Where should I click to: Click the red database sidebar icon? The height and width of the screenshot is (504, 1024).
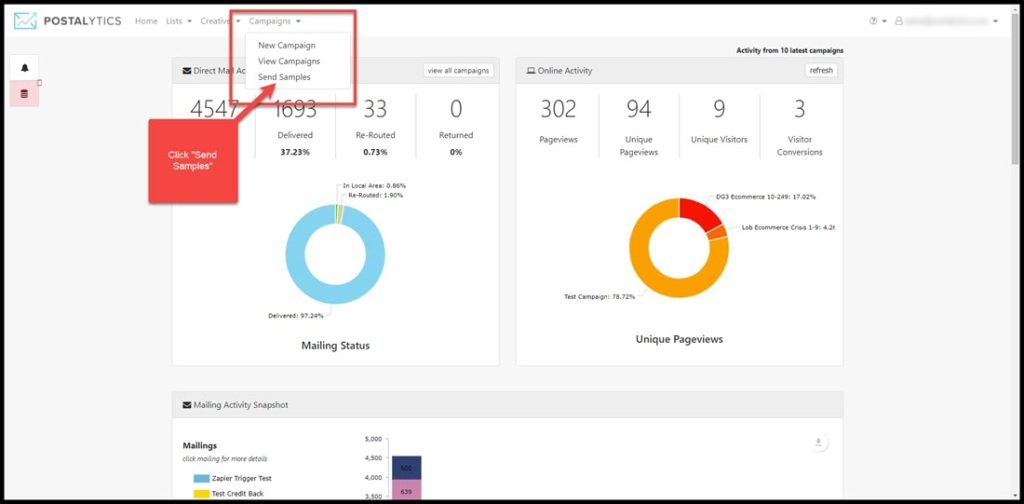pos(25,94)
